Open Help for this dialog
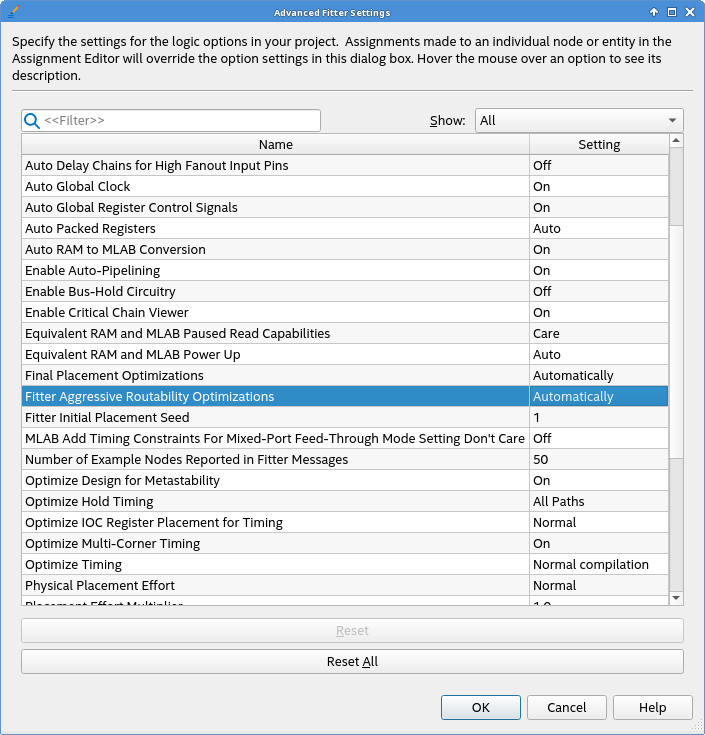This screenshot has width=705, height=735. coord(652,708)
